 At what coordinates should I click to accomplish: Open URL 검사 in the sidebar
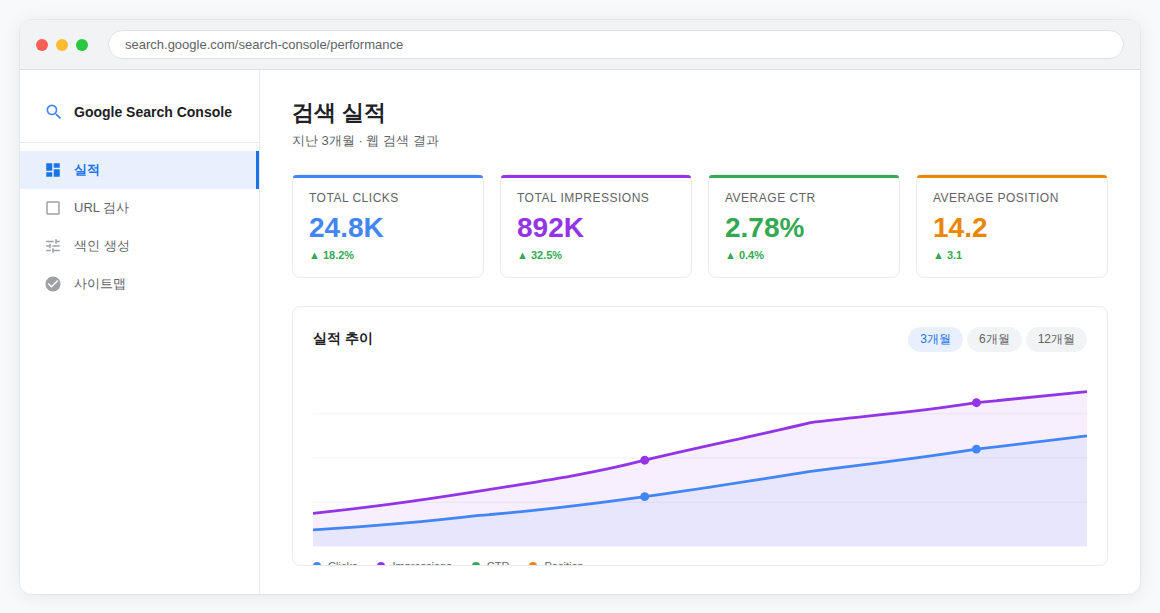pos(139,208)
